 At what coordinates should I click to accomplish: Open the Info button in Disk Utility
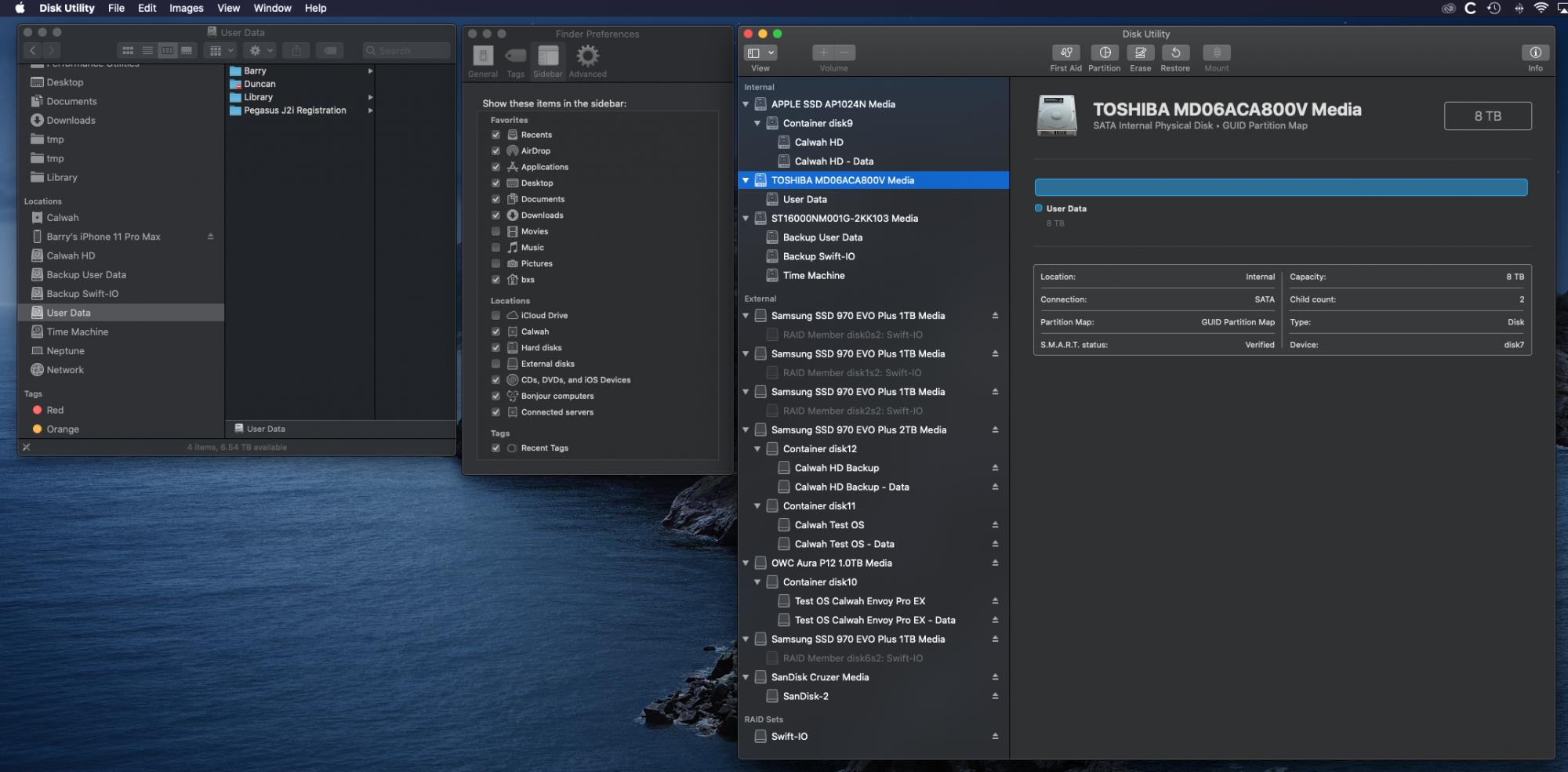click(x=1535, y=53)
